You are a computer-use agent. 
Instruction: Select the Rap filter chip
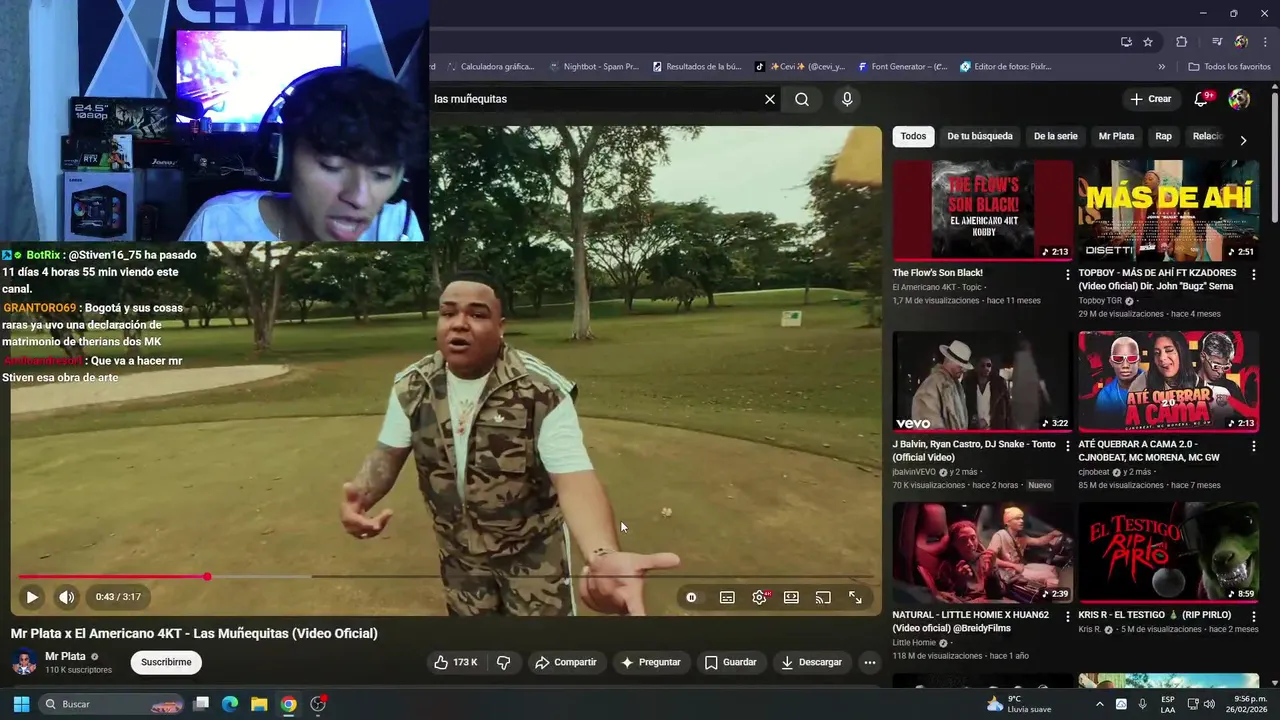pos(1164,136)
